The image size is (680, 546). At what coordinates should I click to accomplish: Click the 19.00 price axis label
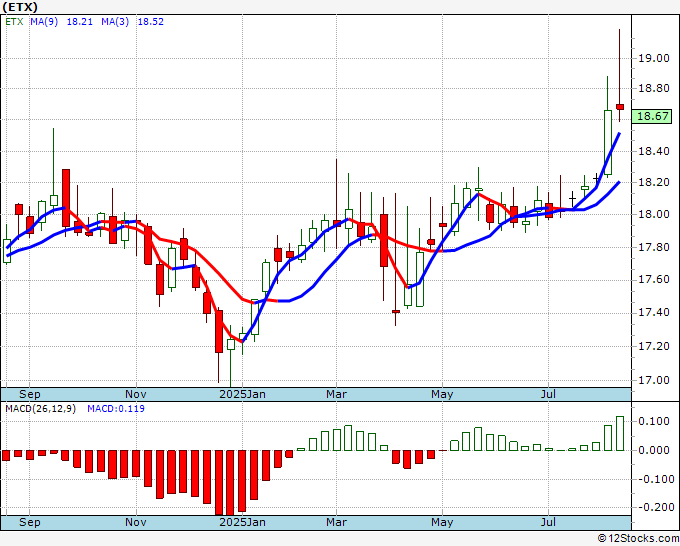click(x=654, y=58)
